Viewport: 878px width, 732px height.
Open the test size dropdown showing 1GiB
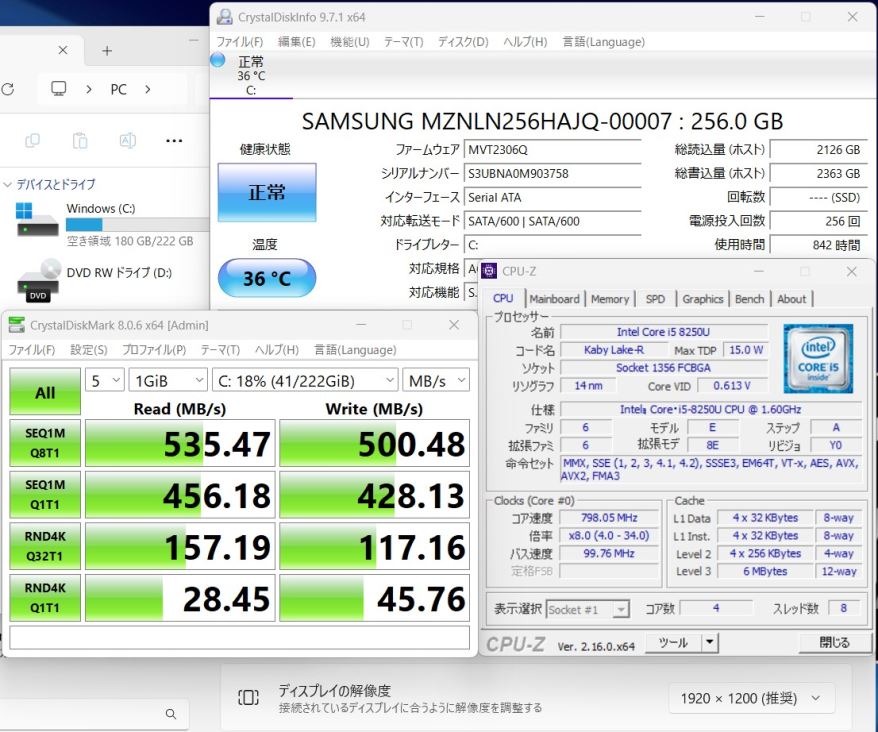coord(168,381)
